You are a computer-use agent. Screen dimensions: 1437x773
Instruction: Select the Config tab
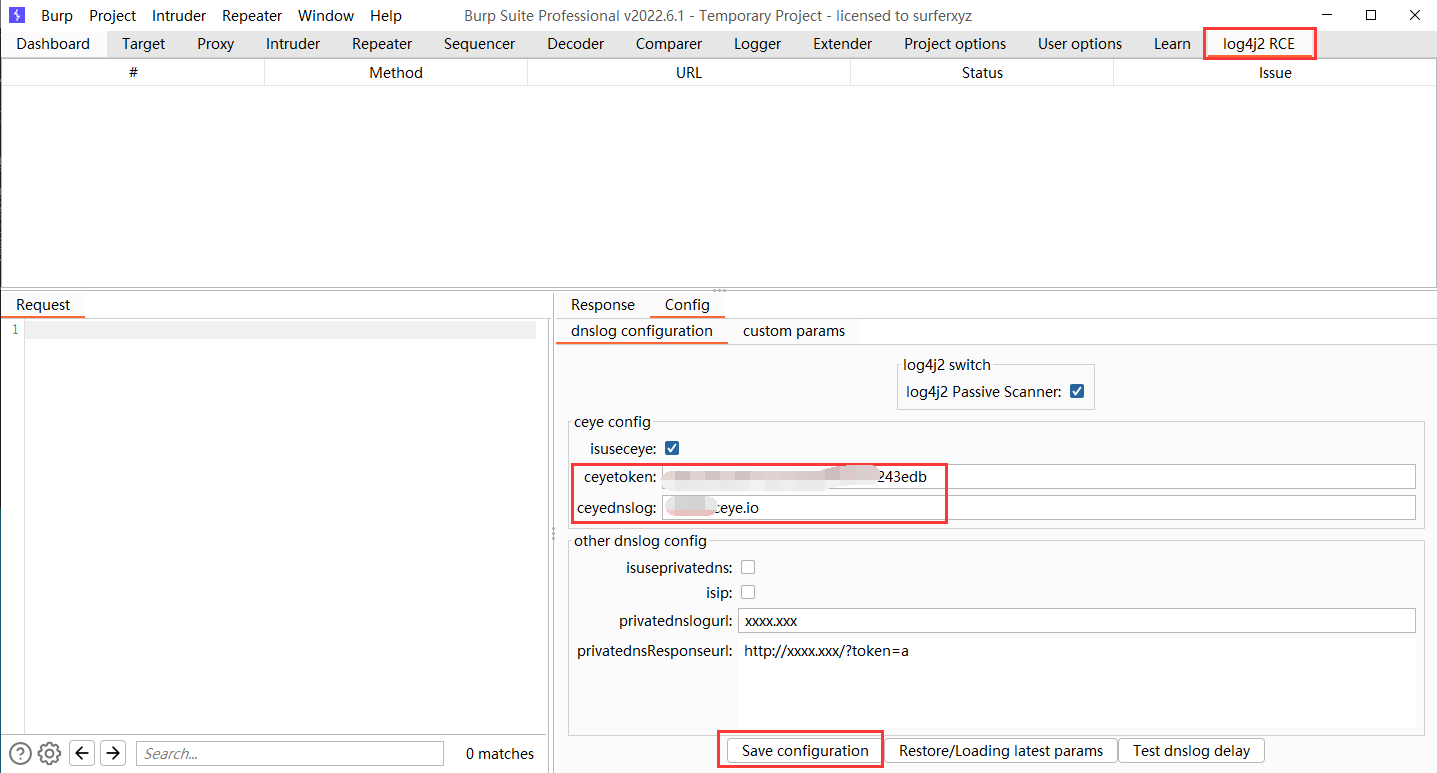click(x=687, y=305)
